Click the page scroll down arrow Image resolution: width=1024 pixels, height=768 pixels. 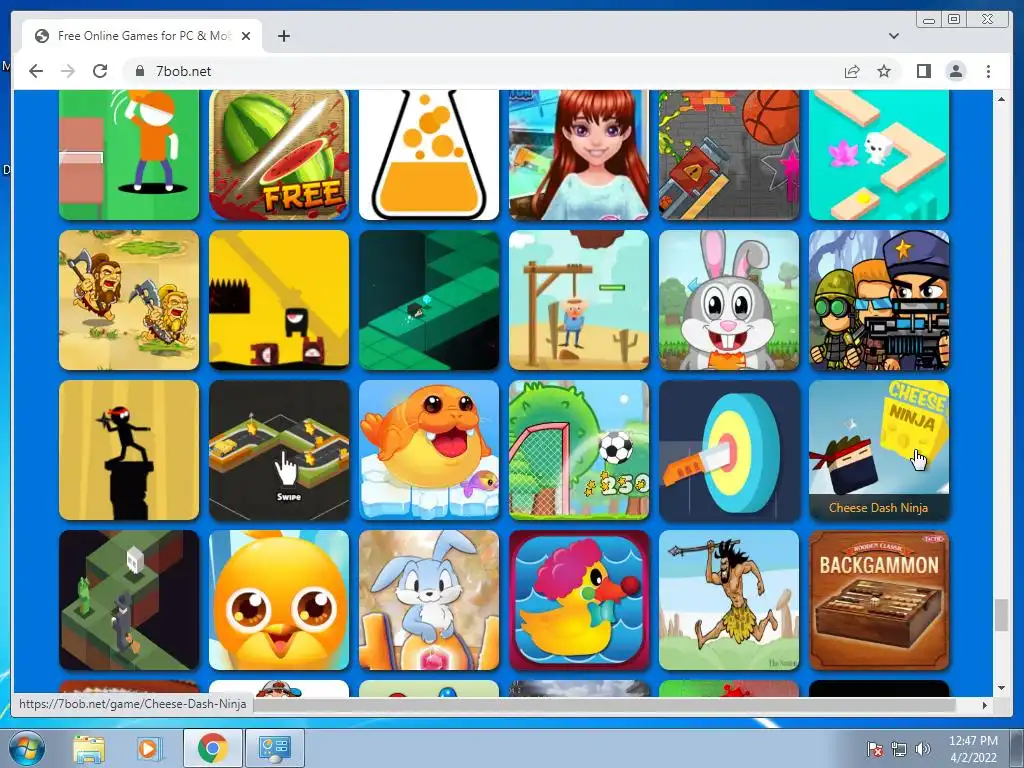click(1001, 688)
